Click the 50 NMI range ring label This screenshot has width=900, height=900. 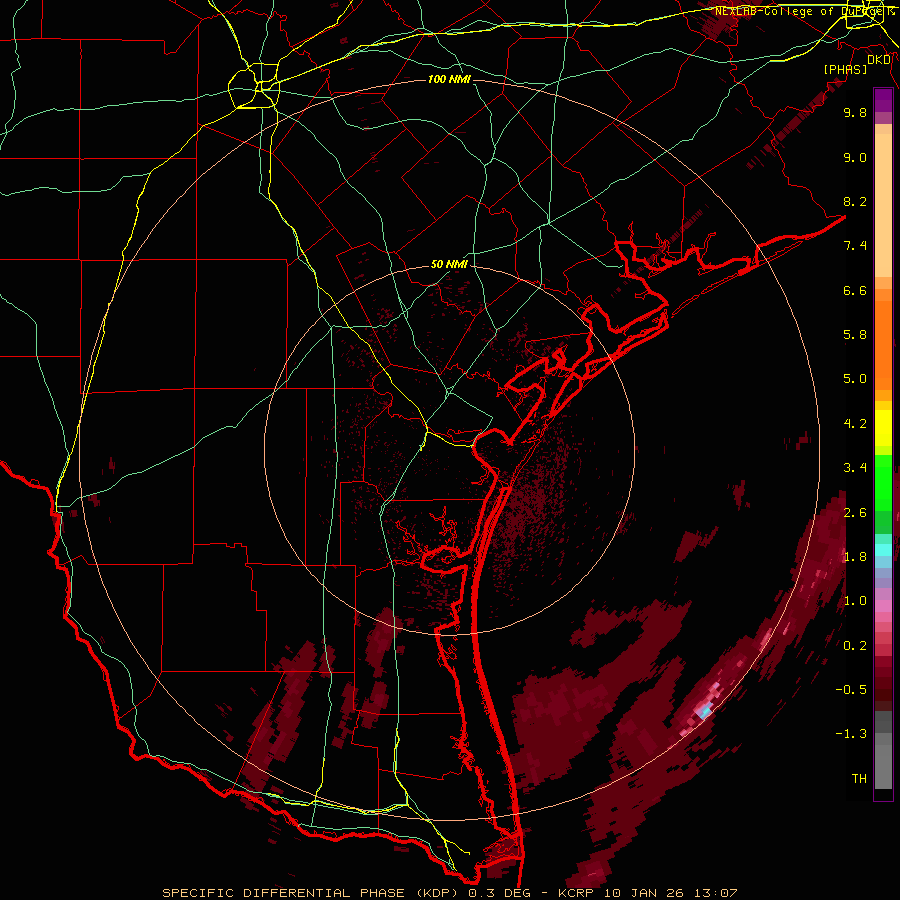coord(449,265)
